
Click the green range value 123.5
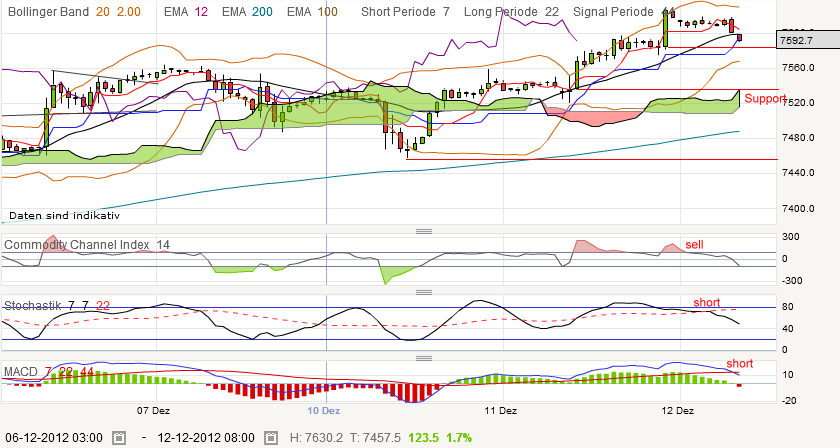coord(423,438)
